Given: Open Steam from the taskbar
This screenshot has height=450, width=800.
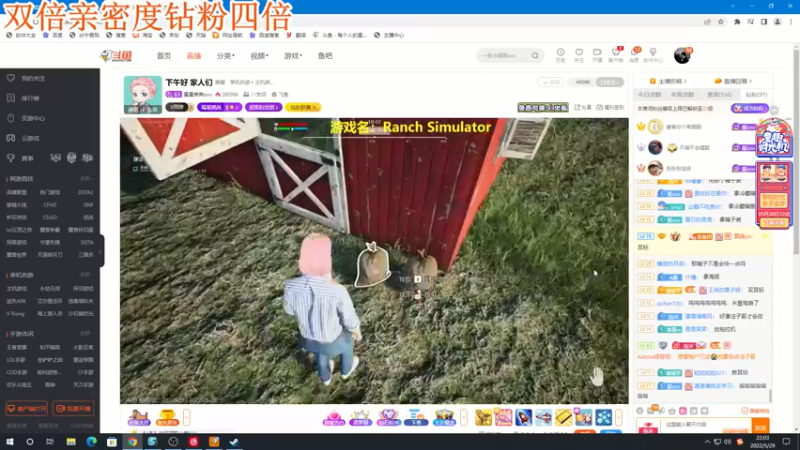Looking at the screenshot, I should click(234, 442).
